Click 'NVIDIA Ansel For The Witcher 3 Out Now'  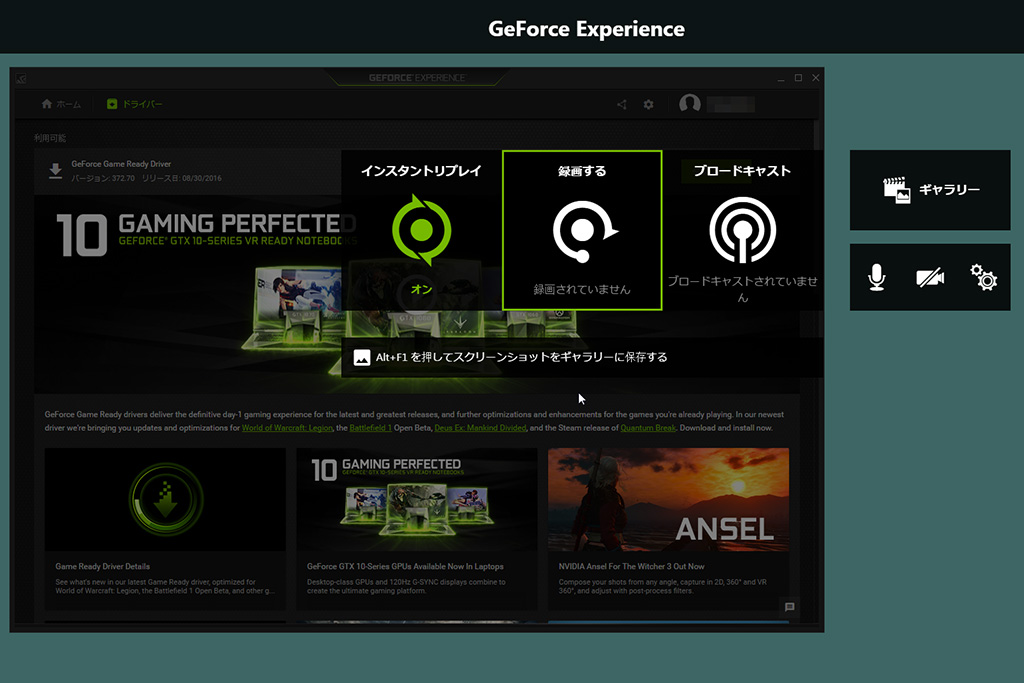[x=632, y=567]
